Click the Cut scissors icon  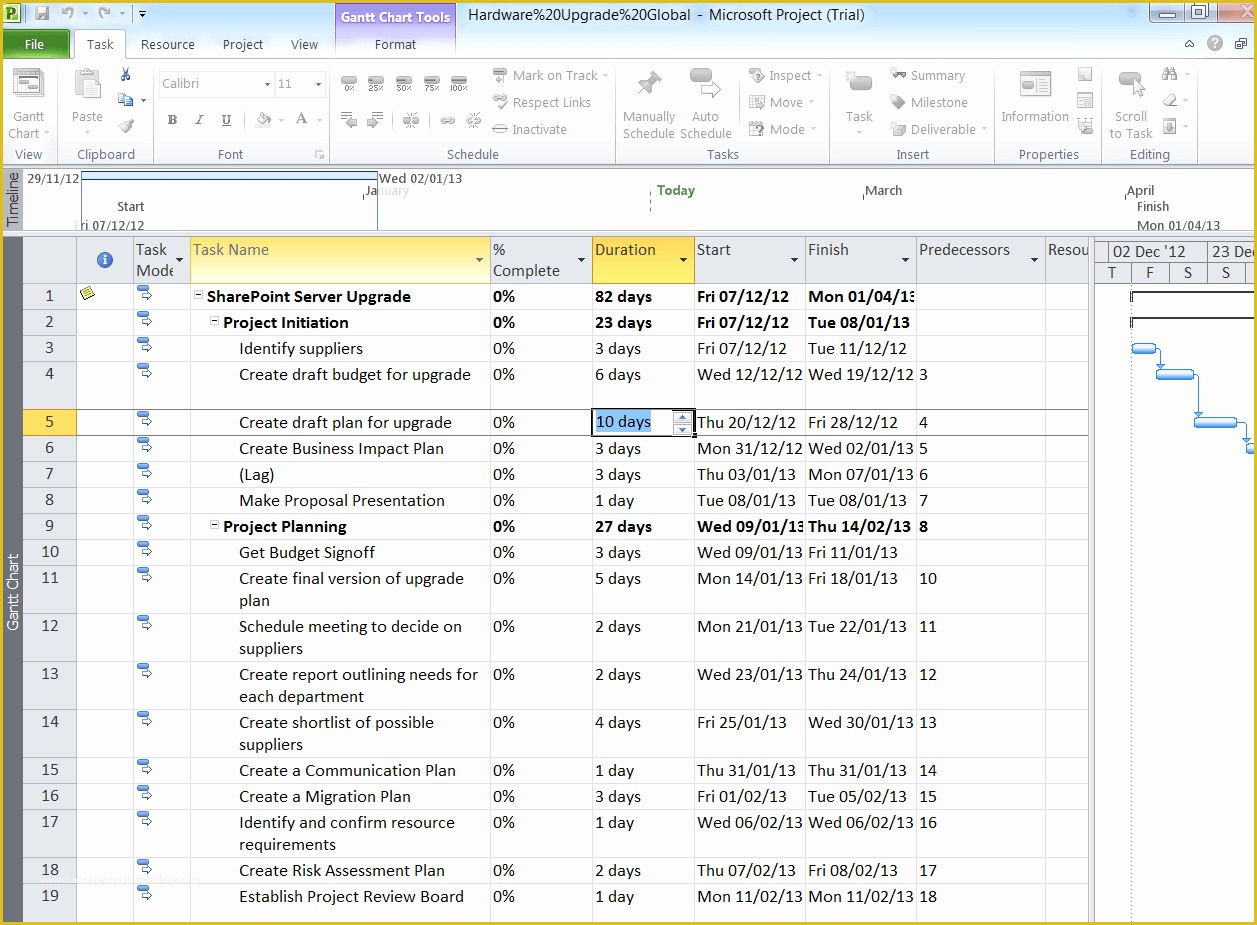click(x=126, y=75)
